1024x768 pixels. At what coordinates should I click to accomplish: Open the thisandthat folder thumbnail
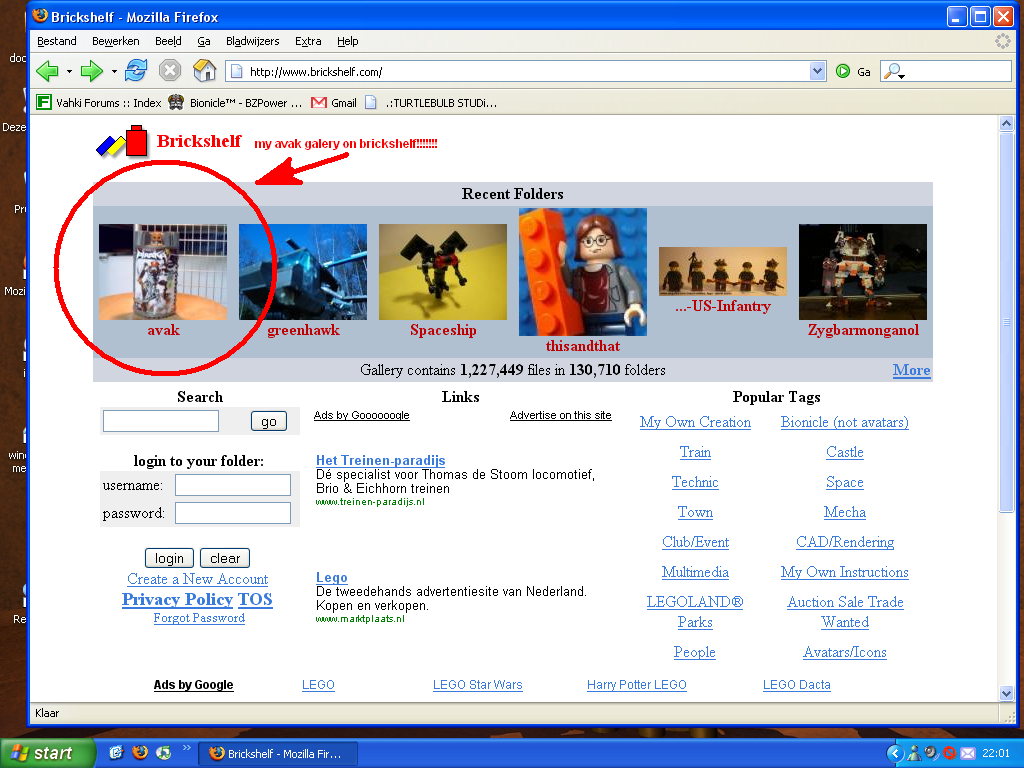[x=583, y=272]
